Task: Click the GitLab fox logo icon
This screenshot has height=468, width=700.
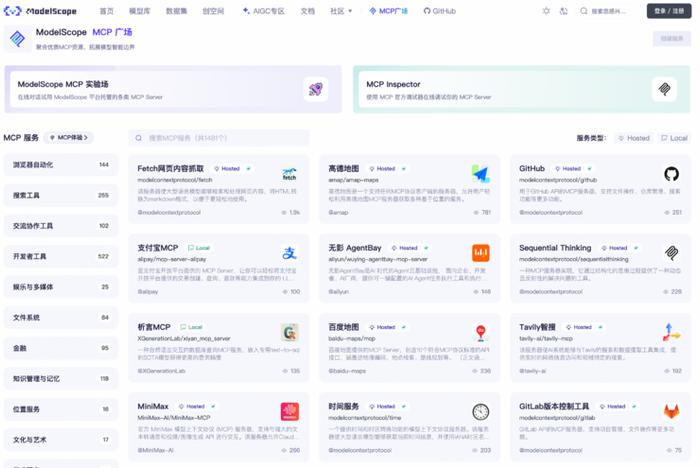Action: click(671, 411)
